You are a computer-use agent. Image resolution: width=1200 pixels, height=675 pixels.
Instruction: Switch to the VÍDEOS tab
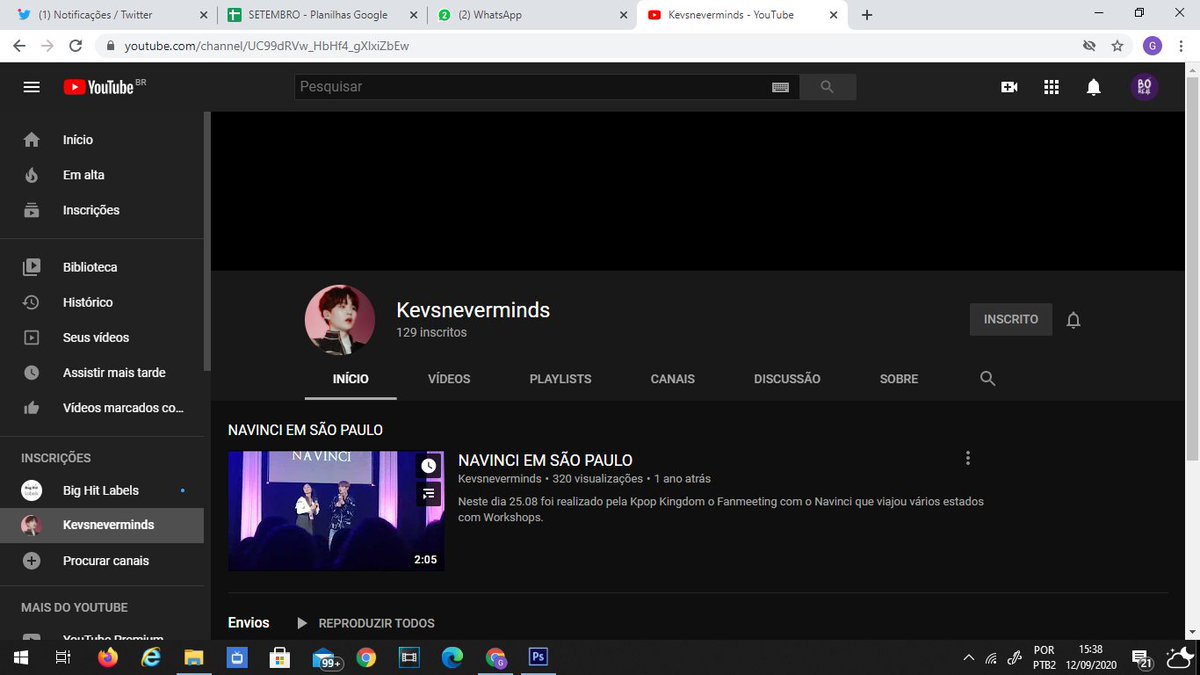449,379
